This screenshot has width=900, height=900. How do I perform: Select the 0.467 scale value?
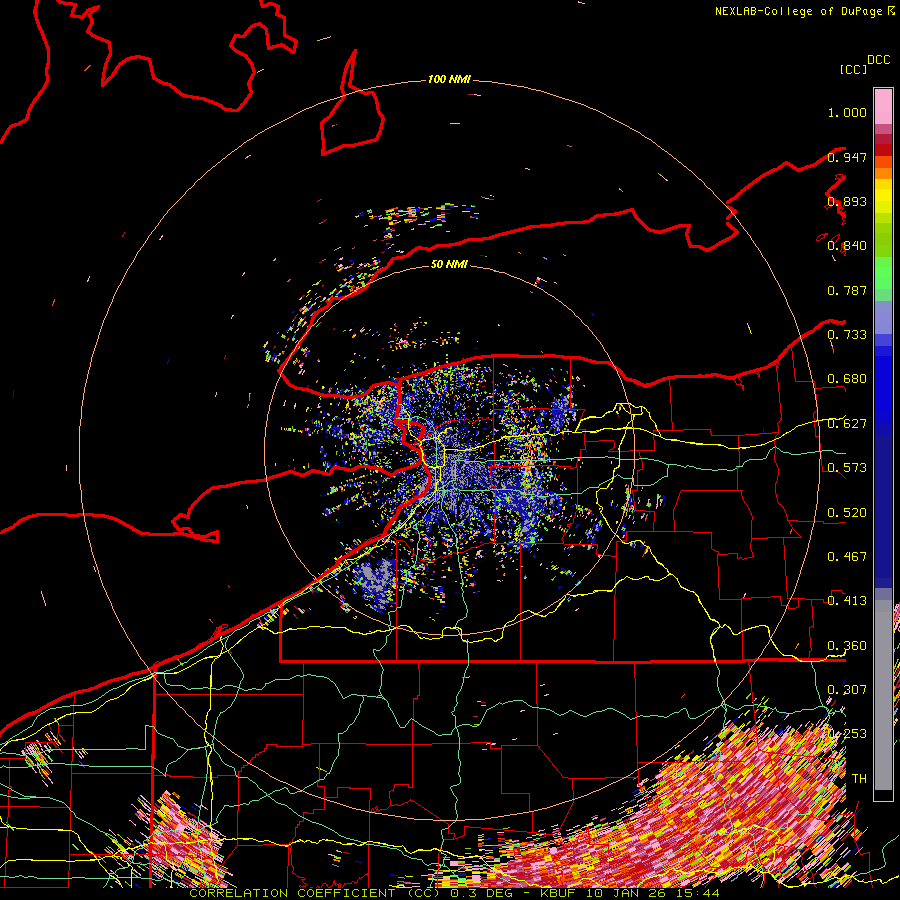coord(847,557)
